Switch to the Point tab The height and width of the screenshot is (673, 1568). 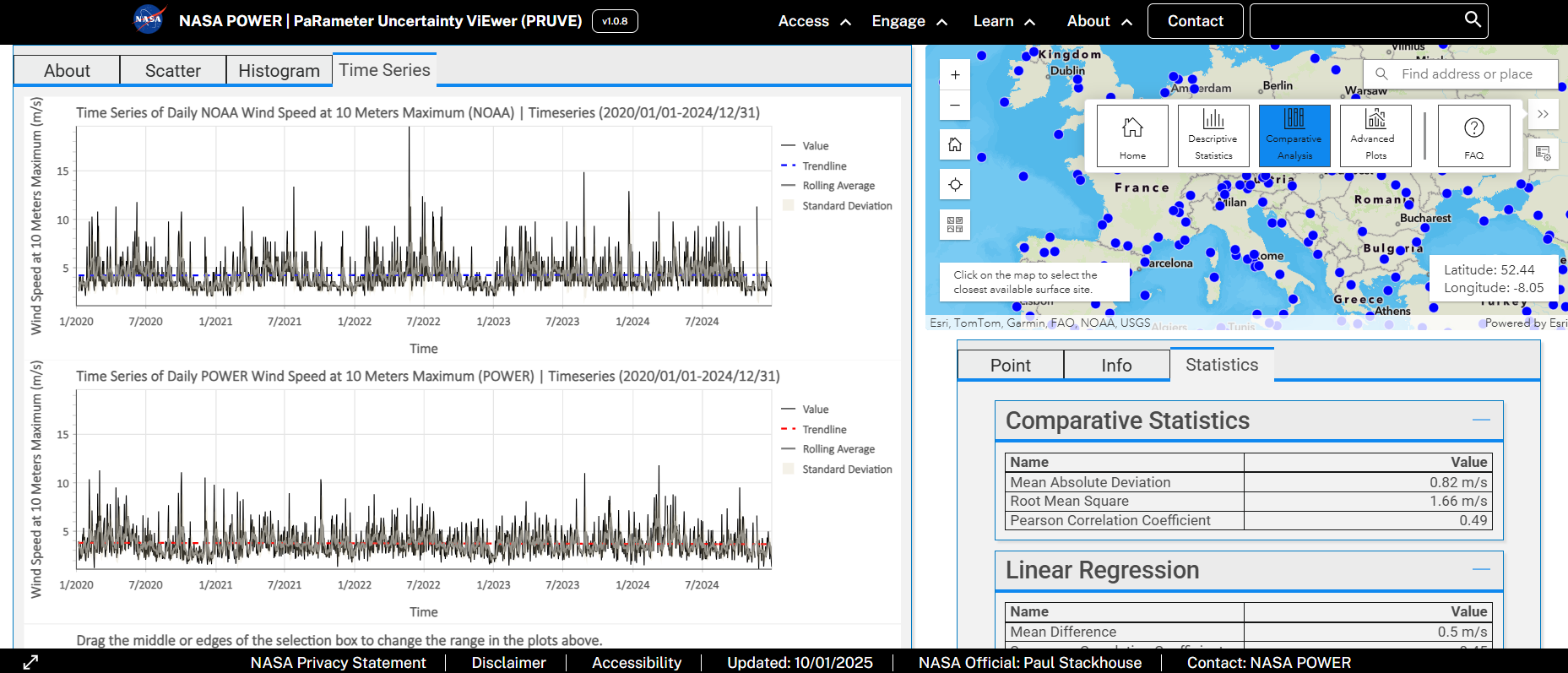pos(1010,366)
